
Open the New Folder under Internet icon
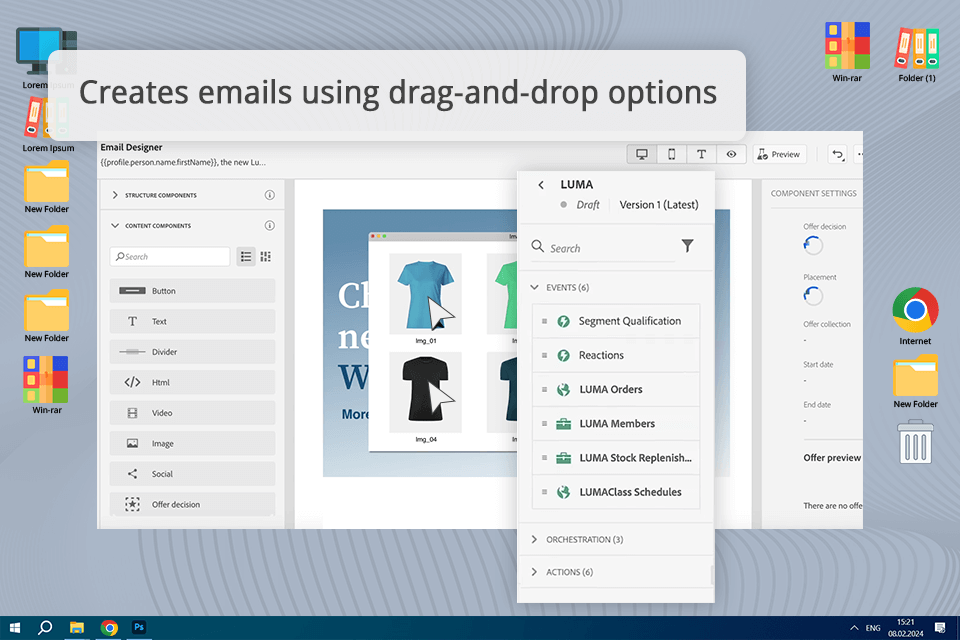(x=915, y=382)
